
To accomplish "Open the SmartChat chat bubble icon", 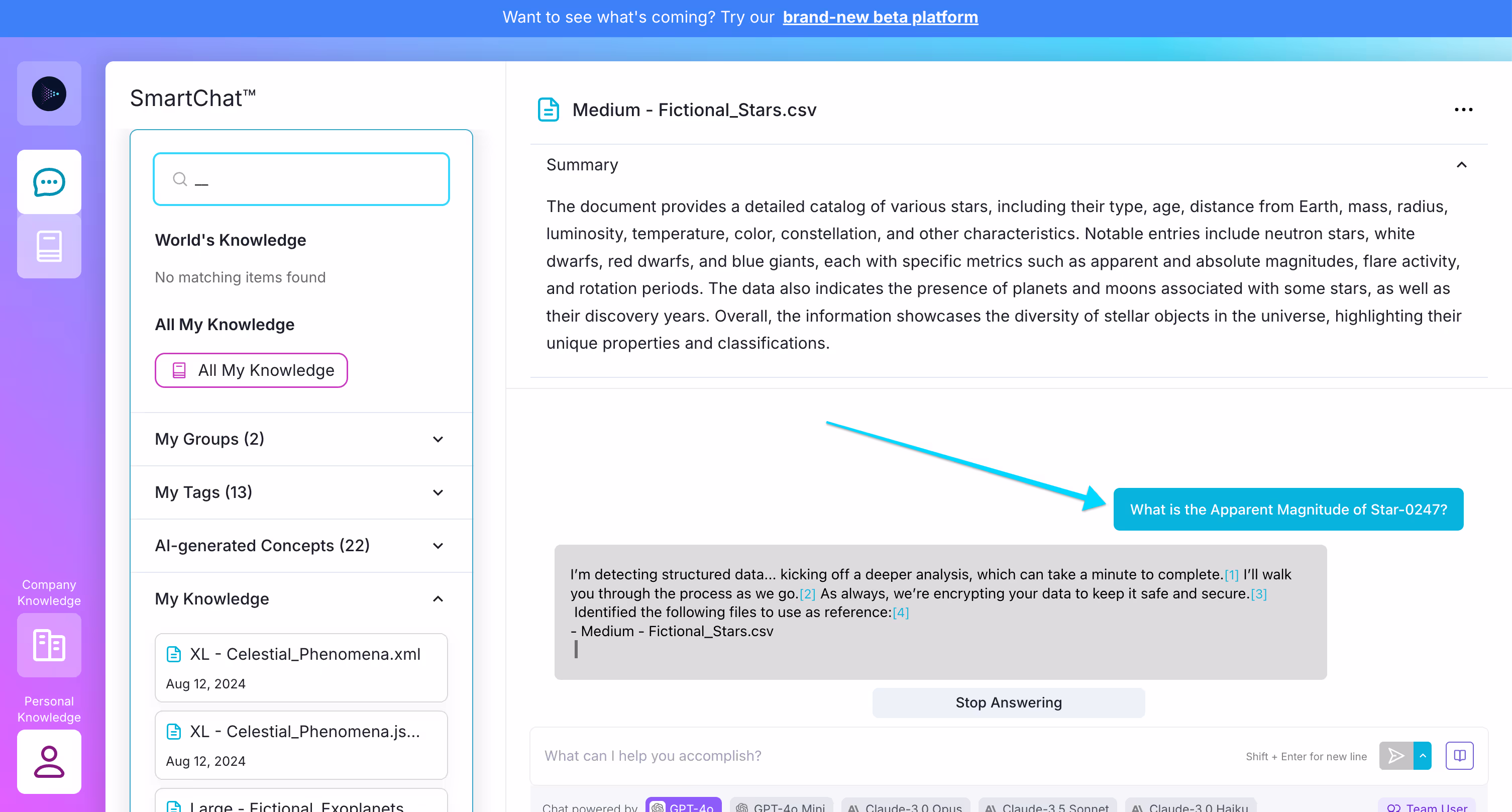I will (x=49, y=182).
